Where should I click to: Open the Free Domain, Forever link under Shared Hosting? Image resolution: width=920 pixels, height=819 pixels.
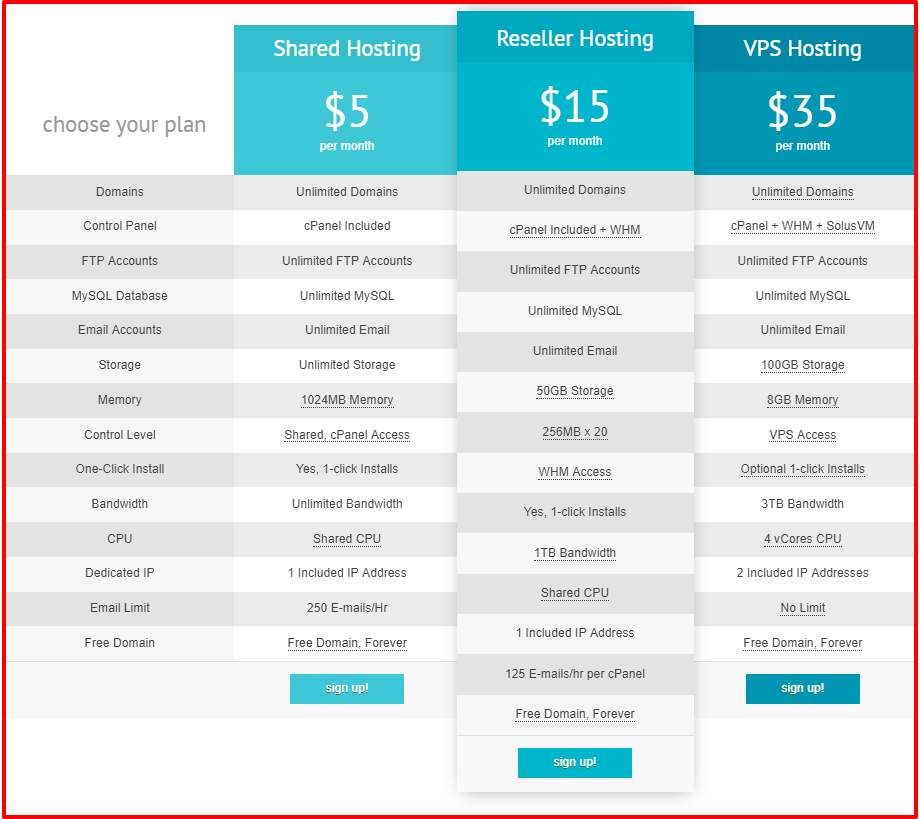click(346, 643)
